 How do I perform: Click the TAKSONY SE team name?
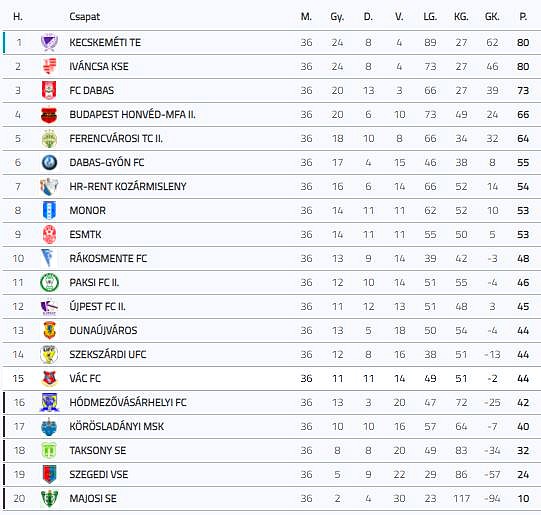(98, 450)
